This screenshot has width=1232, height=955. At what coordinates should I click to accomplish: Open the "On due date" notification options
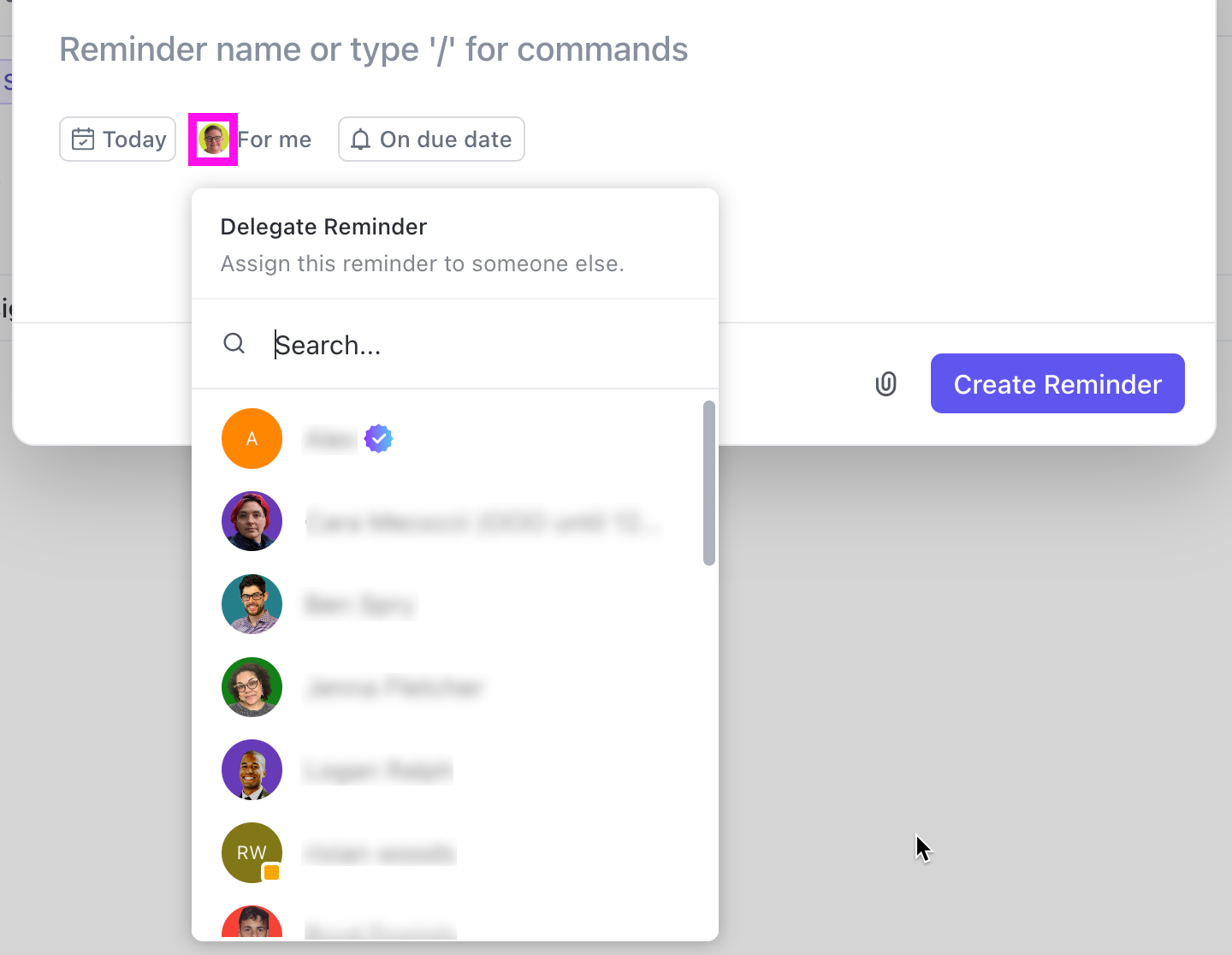pos(432,139)
